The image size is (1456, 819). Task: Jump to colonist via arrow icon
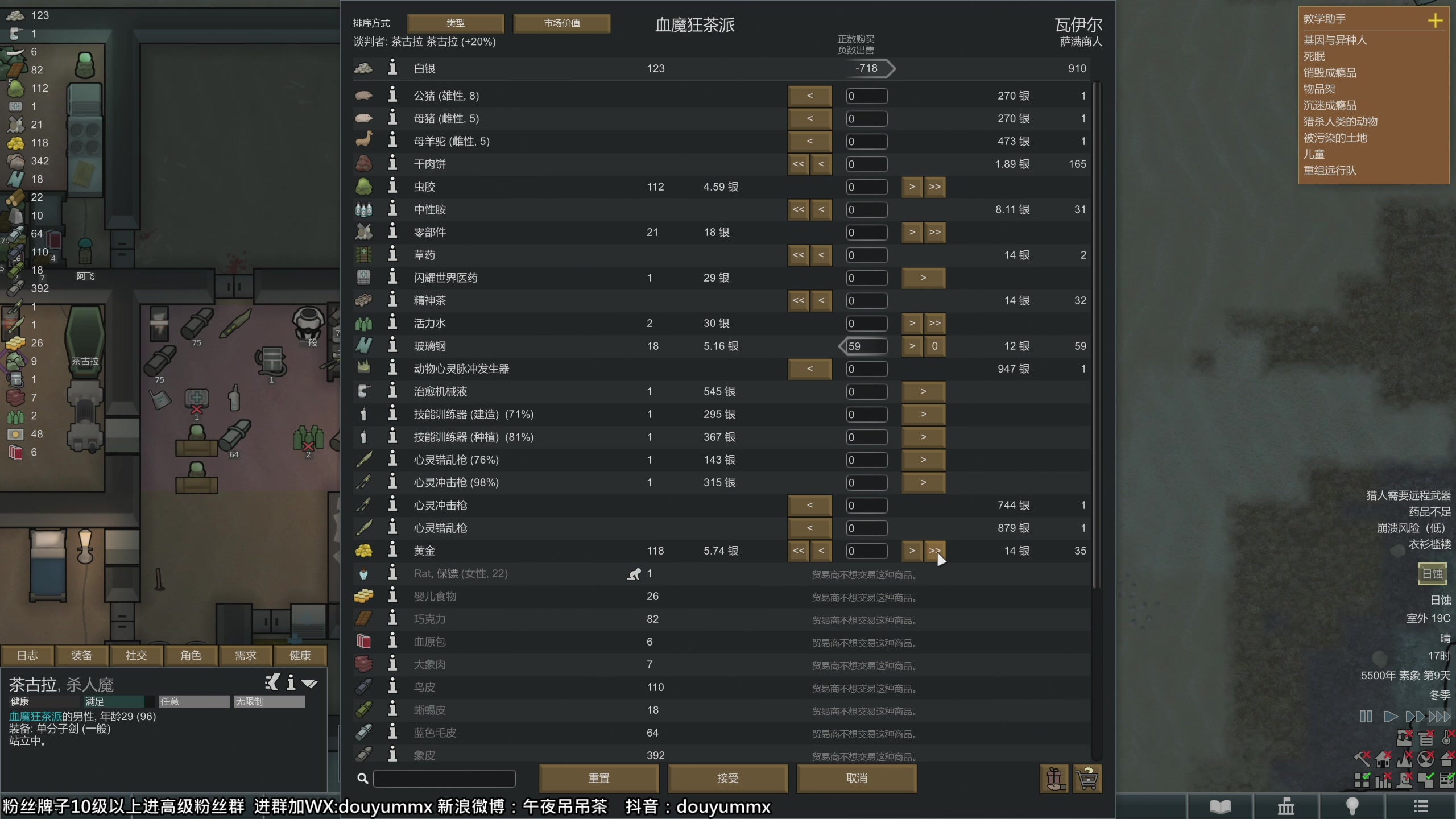[273, 682]
